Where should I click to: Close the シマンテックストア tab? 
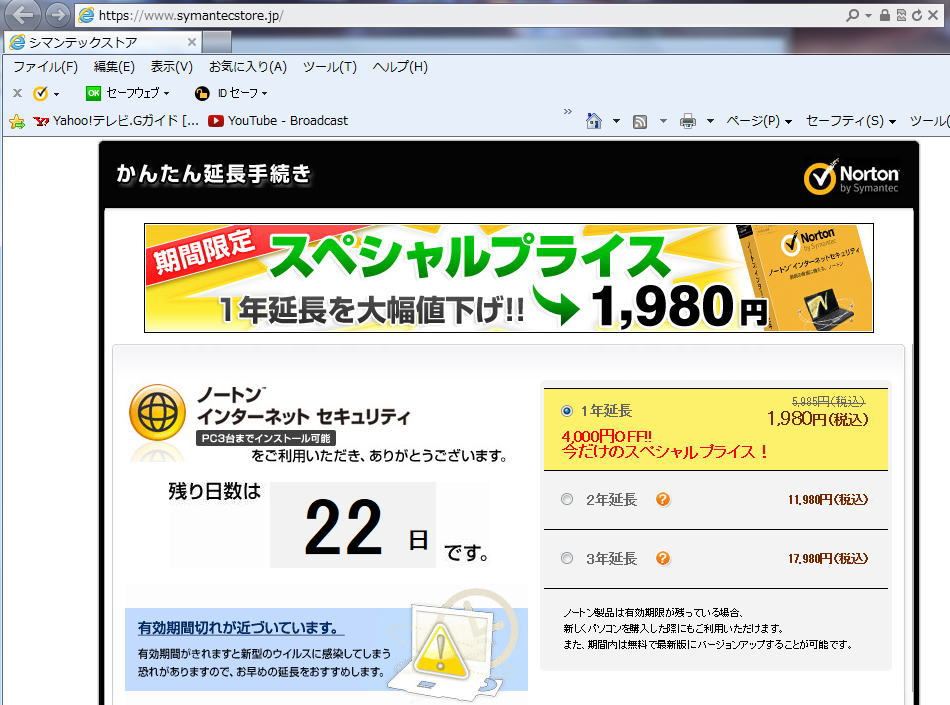tap(191, 42)
